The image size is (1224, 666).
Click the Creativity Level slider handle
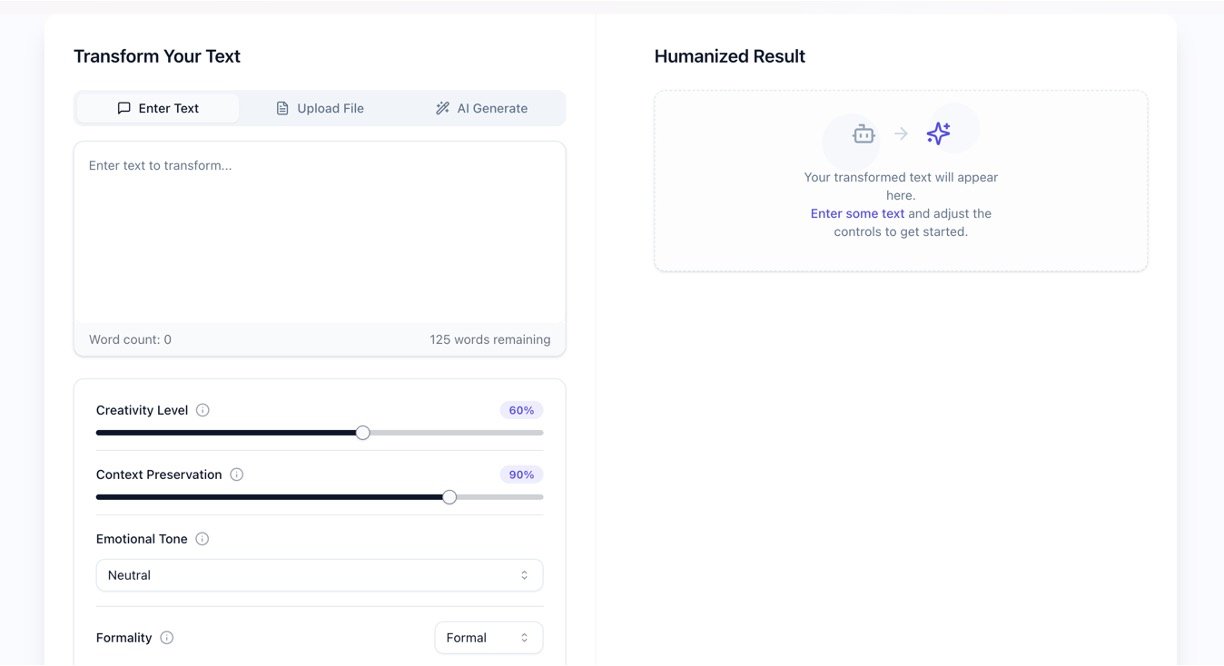pos(363,433)
